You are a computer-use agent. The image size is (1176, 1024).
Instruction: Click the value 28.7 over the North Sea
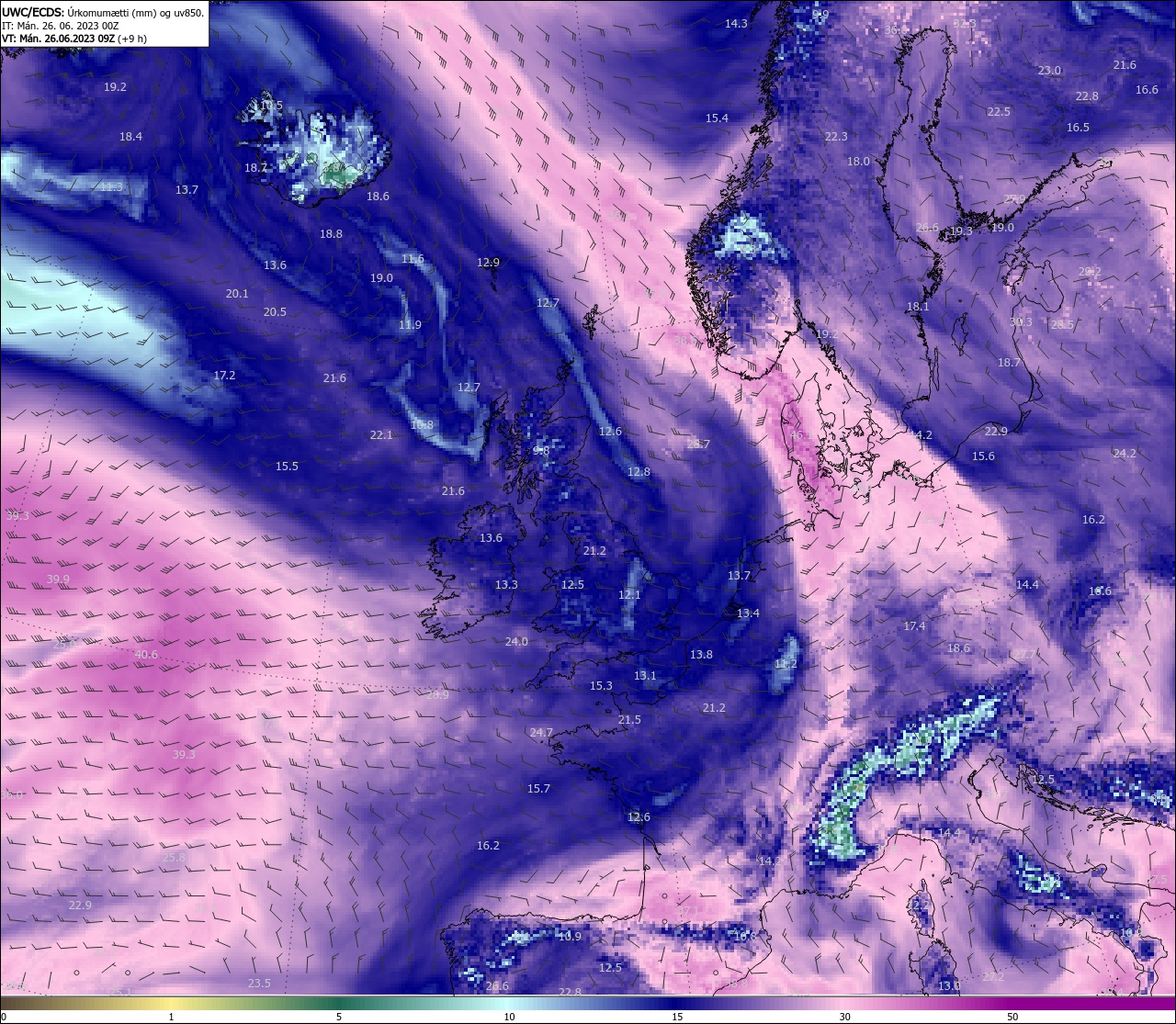pos(698,444)
